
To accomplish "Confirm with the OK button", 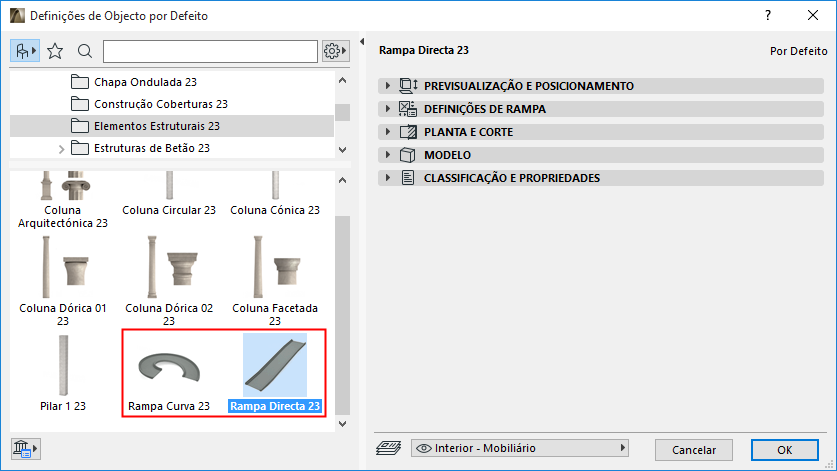I will tap(785, 449).
